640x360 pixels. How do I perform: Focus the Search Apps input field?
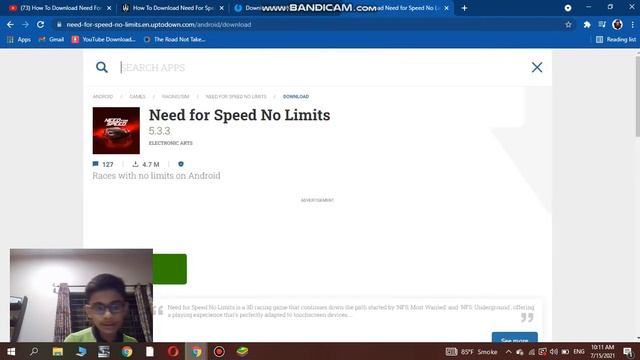click(318, 67)
